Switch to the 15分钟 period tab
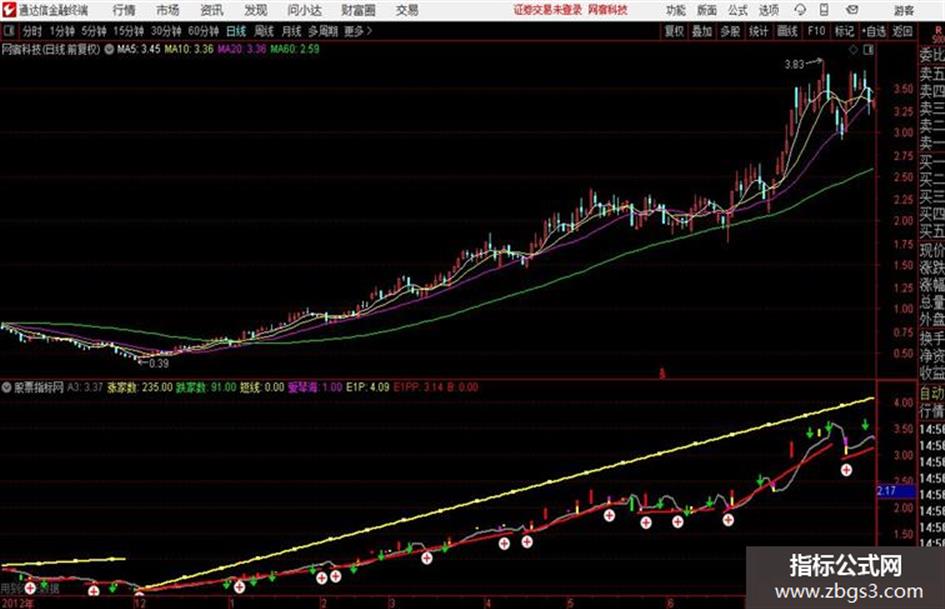 128,31
